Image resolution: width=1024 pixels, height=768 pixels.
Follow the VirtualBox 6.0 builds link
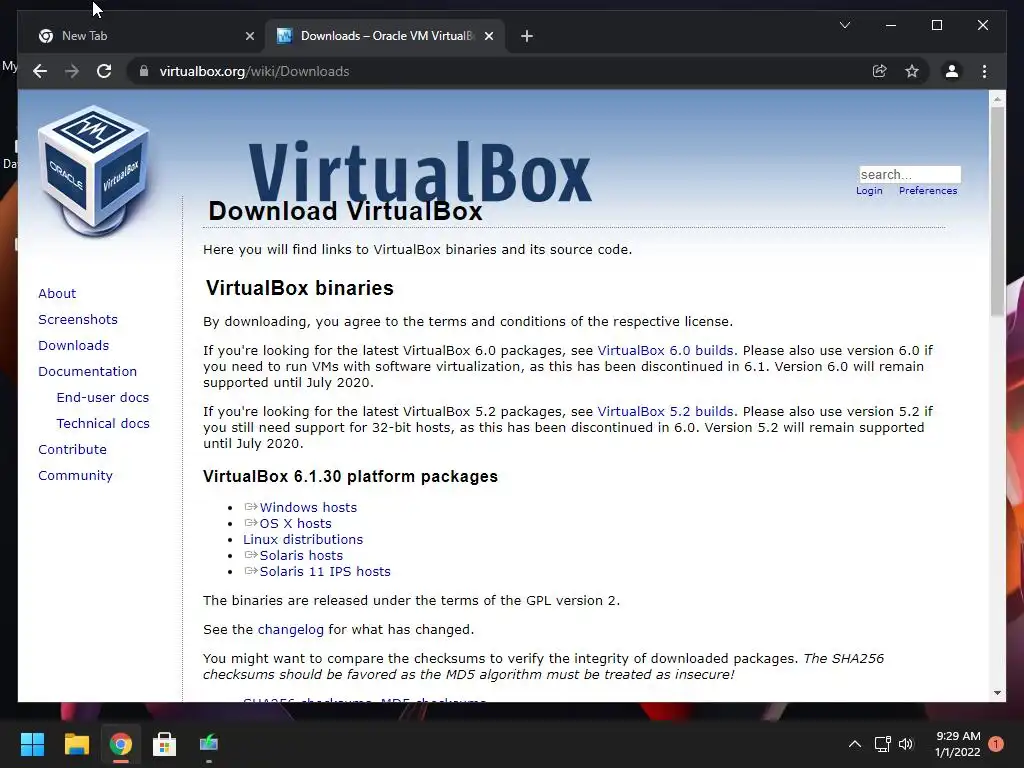(665, 351)
